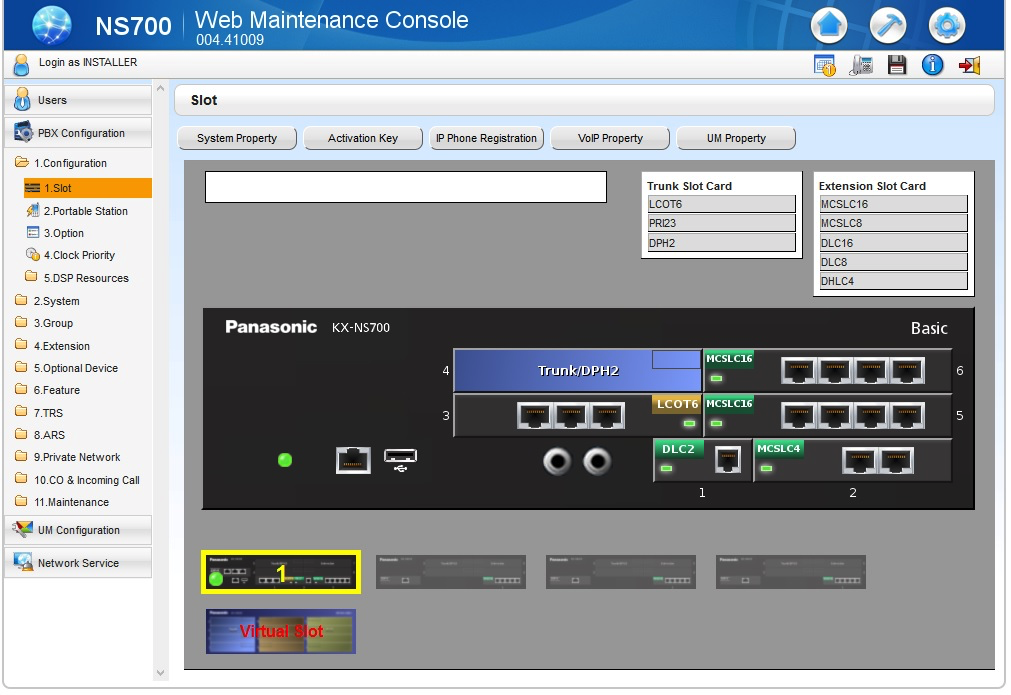This screenshot has width=1011, height=695.
Task: Open the Maintenance hammer icon
Action: tap(888, 25)
